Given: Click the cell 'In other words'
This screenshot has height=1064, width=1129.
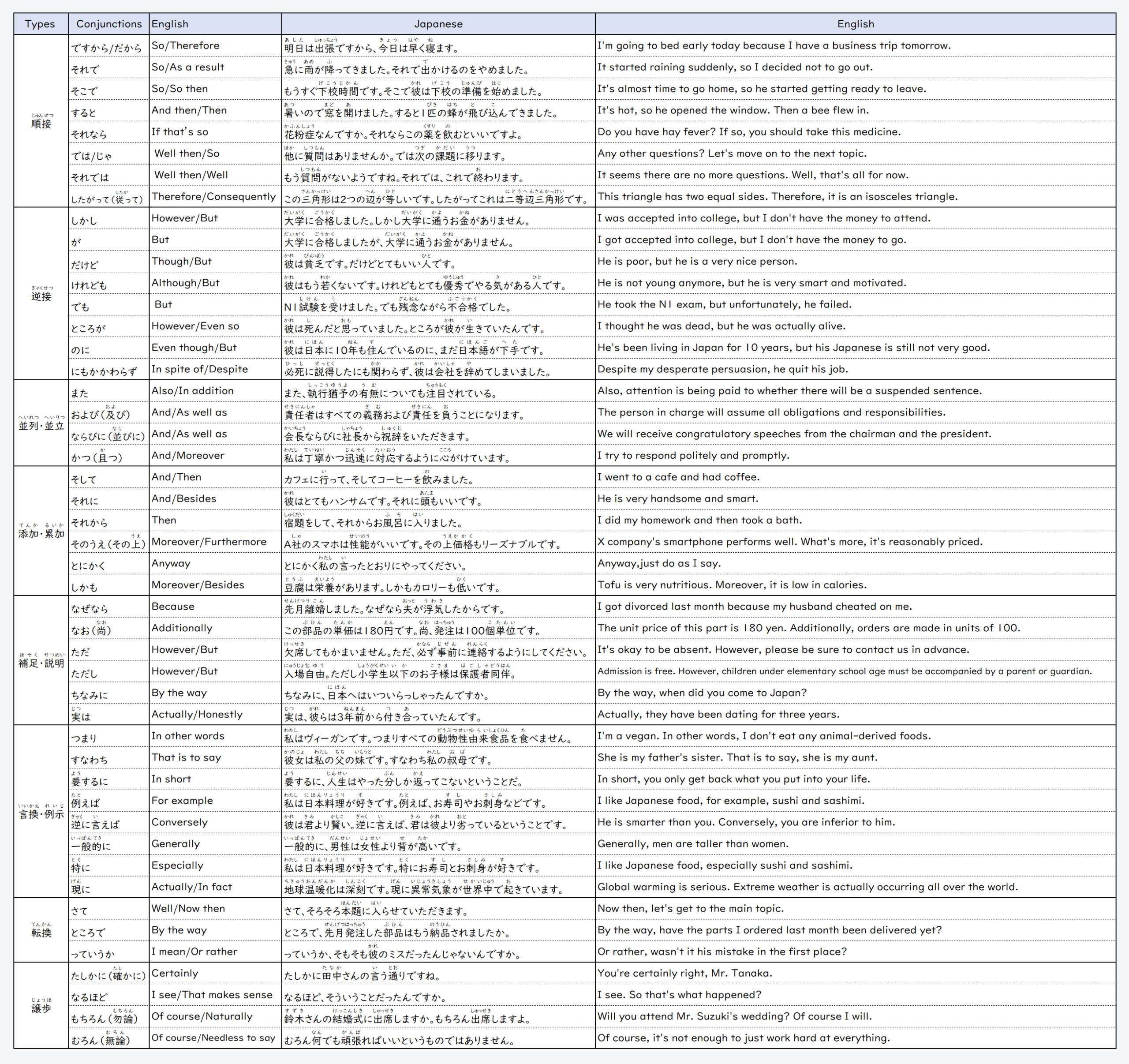Looking at the screenshot, I should click(215, 736).
